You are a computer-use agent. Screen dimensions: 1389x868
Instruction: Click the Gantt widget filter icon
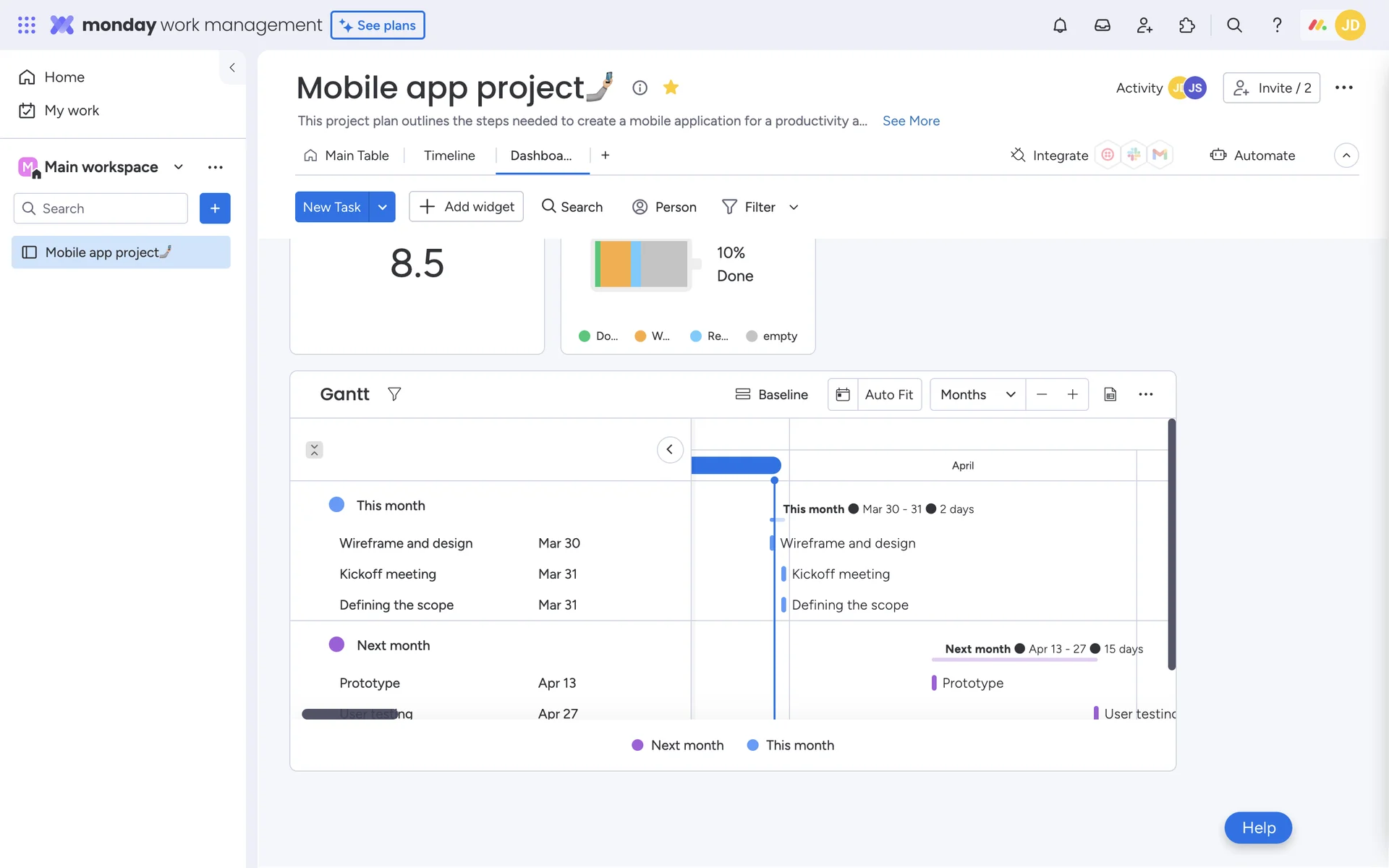coord(394,394)
